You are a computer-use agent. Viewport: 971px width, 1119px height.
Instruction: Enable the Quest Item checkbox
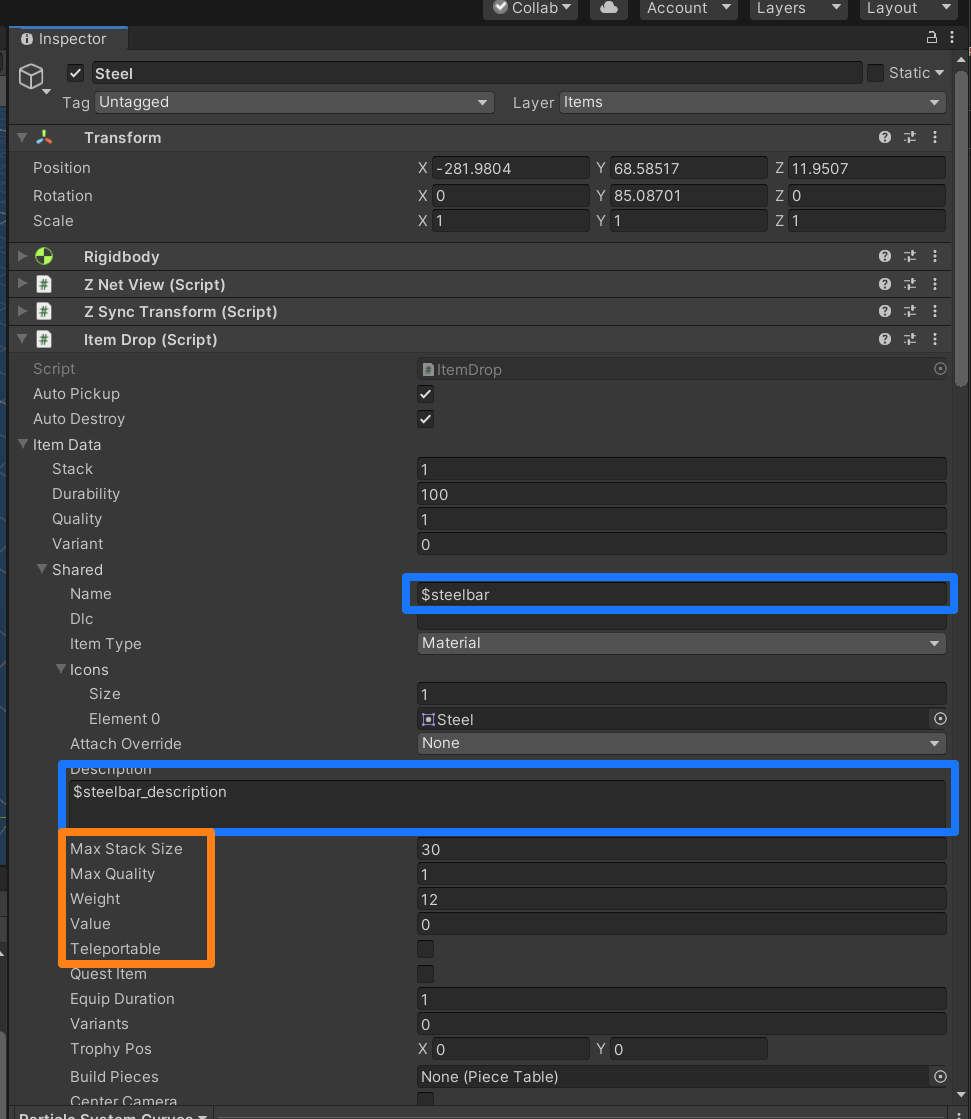pos(425,973)
